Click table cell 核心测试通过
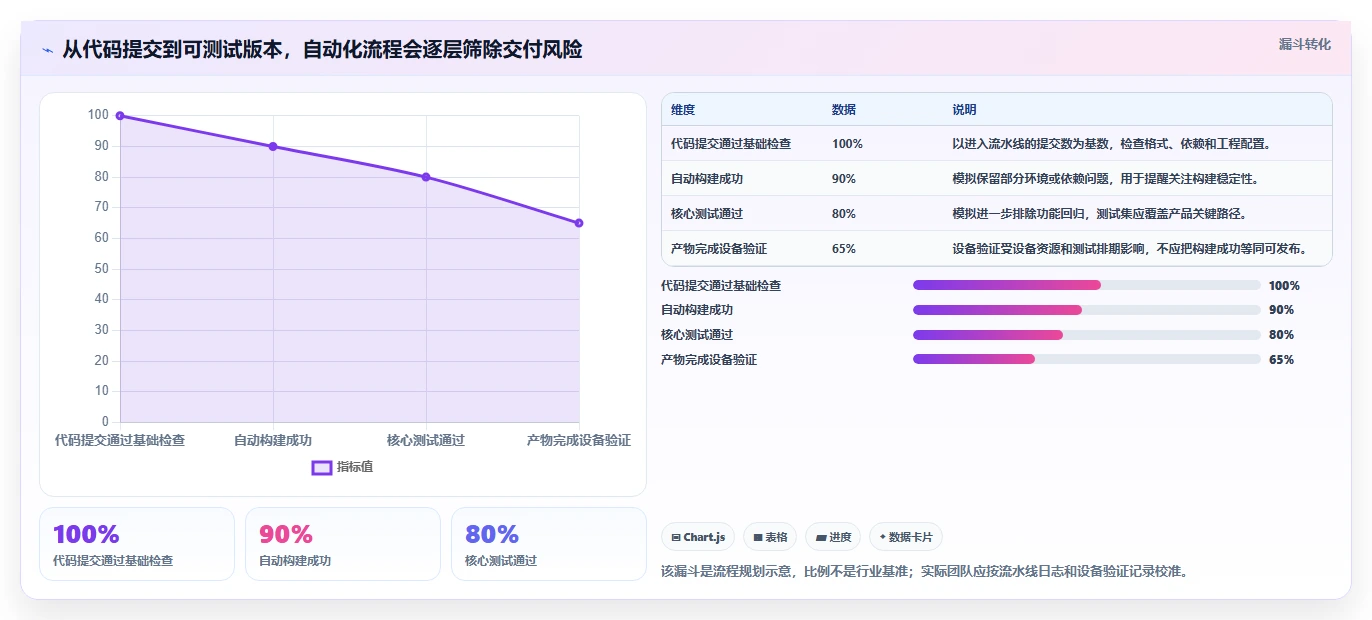The image size is (1372, 620). tap(707, 214)
